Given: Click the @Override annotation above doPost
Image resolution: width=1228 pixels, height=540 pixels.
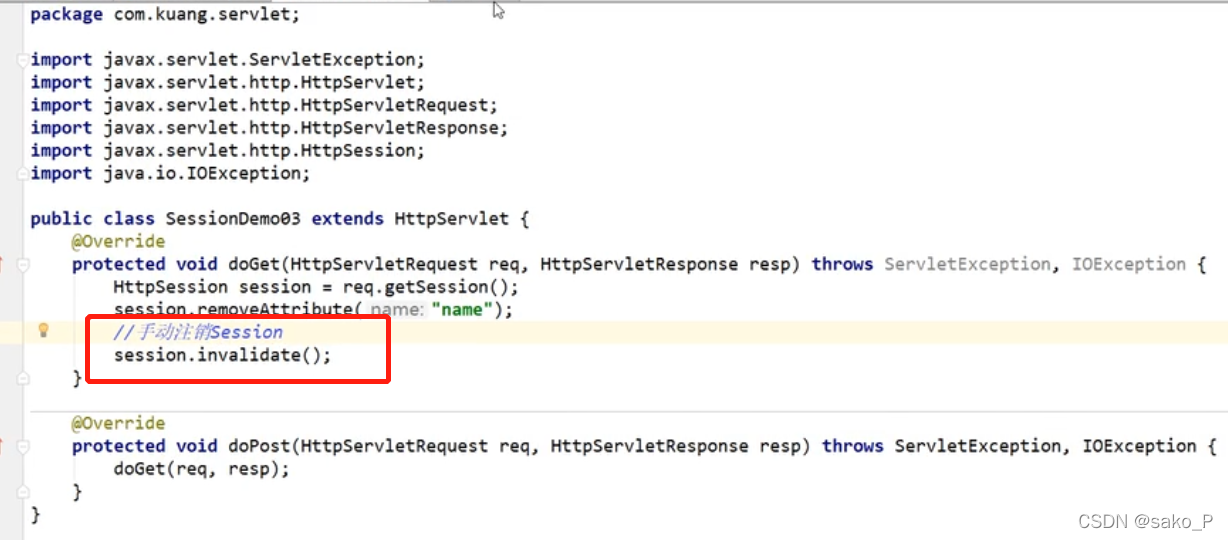Looking at the screenshot, I should pos(118,423).
